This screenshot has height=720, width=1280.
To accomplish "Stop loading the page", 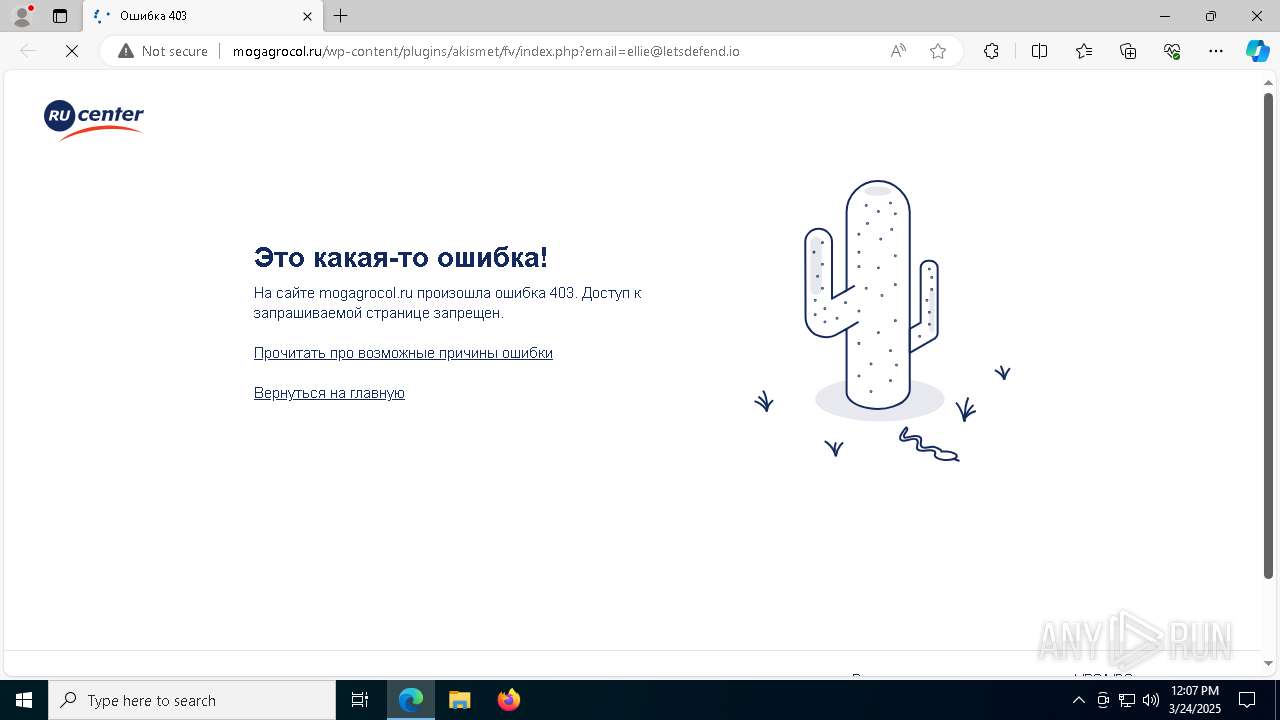I will pos(72,51).
